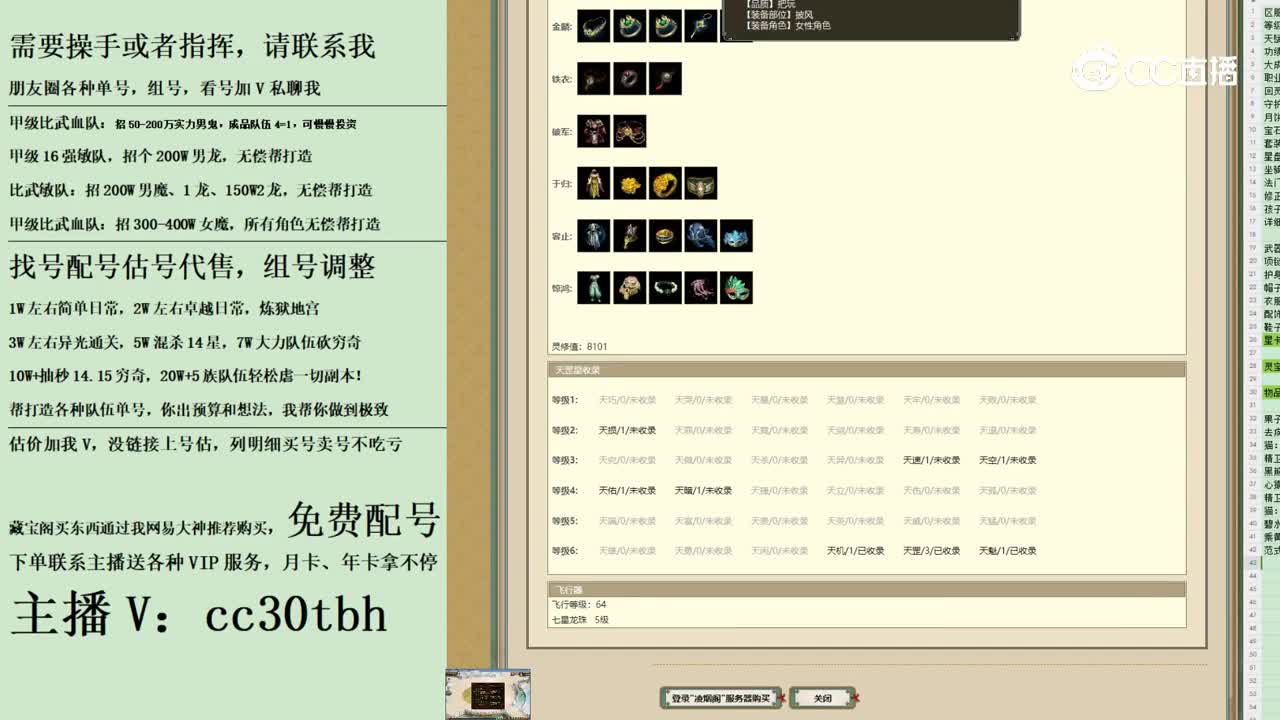Open the small game window thumbnail
This screenshot has height=720, width=1280.
[x=488, y=694]
